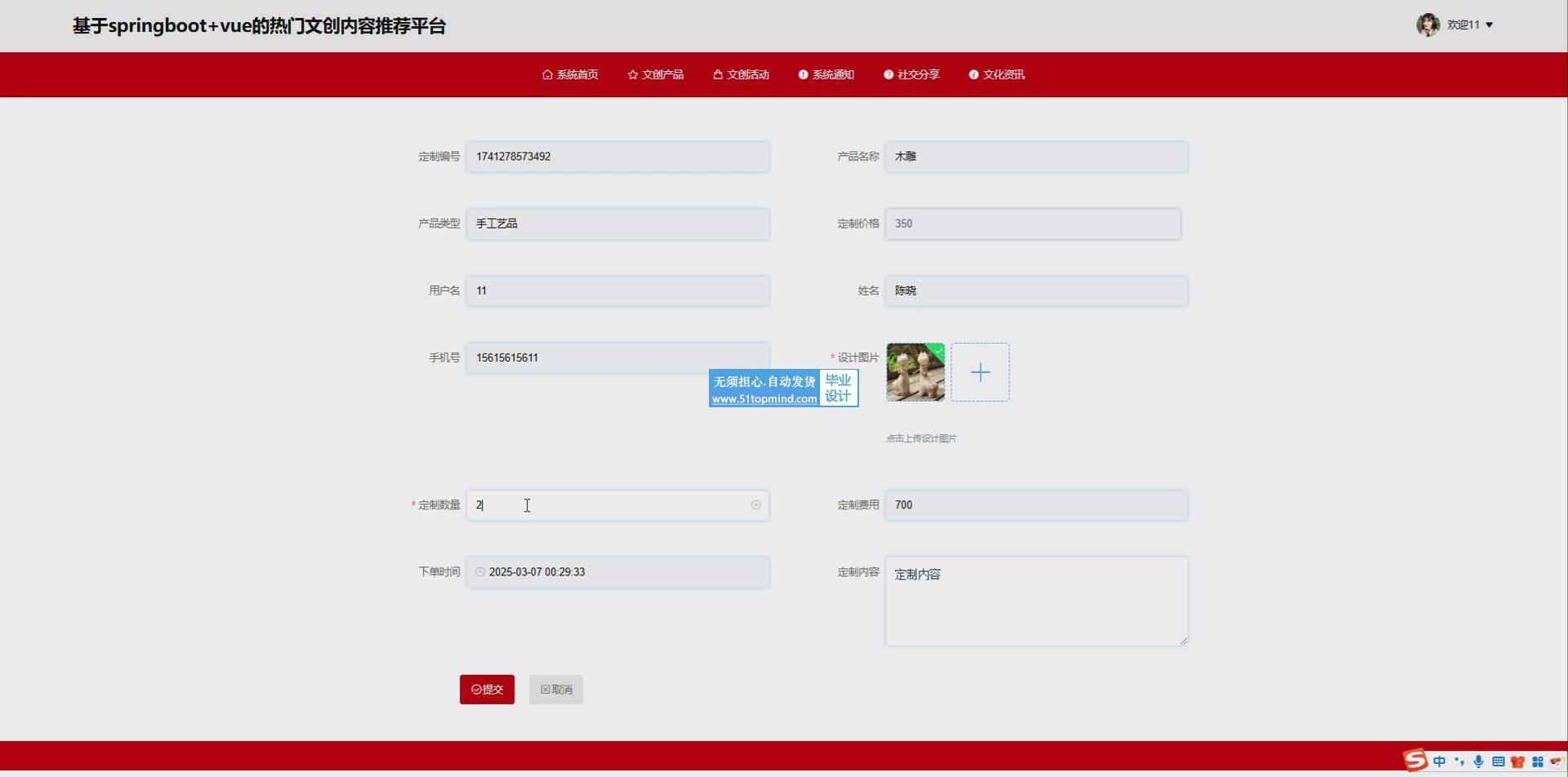Open the Sogou soft keyboard icon
1568x777 pixels.
(x=1498, y=761)
